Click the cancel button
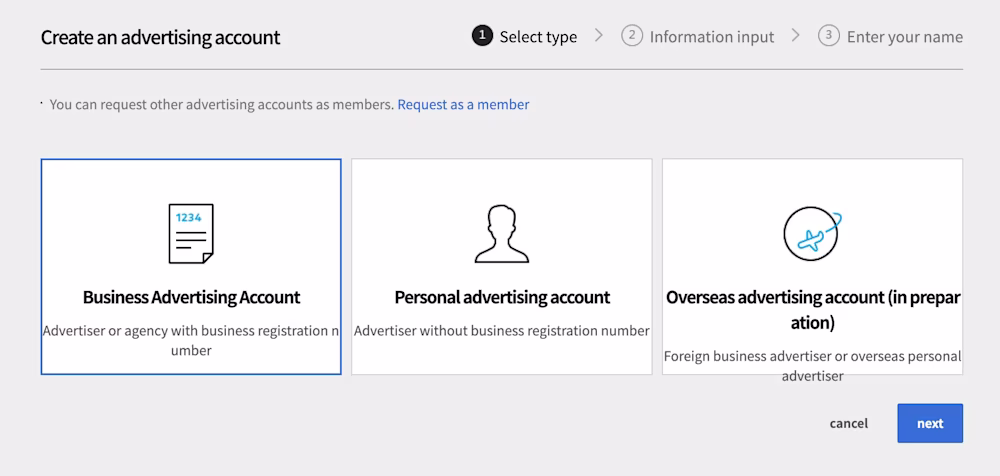This screenshot has width=1000, height=476. pyautogui.click(x=848, y=423)
